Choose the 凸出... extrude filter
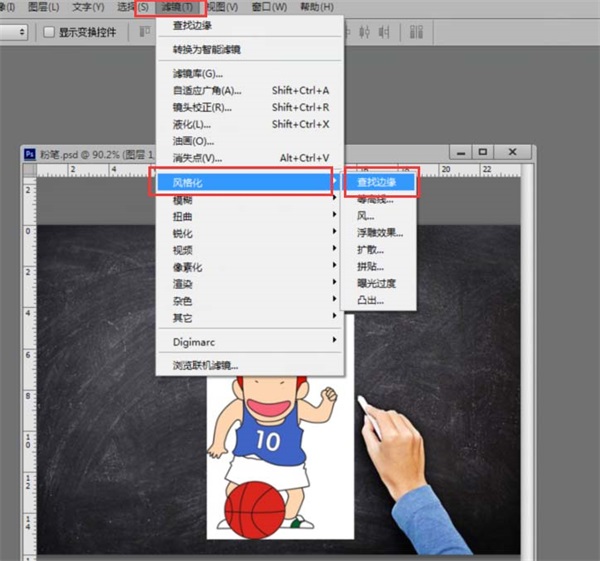Image resolution: width=600 pixels, height=561 pixels. 378,300
